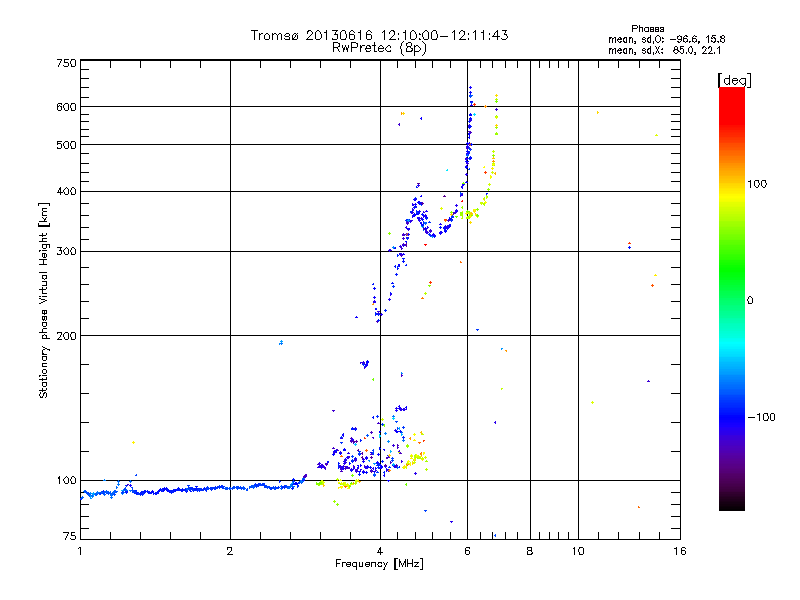This screenshot has height=600, width=800.
Task: Click the y-axis tick label '300'
Action: 66,252
